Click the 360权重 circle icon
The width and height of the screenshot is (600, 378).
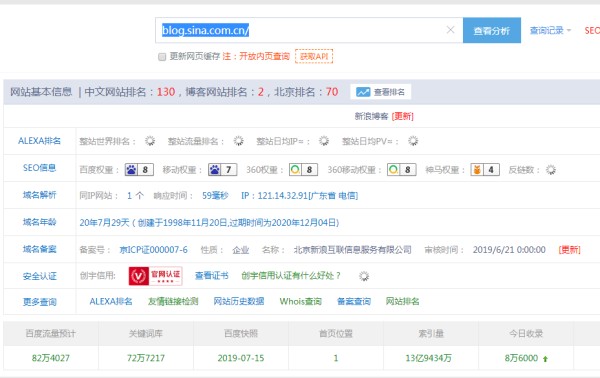point(295,169)
